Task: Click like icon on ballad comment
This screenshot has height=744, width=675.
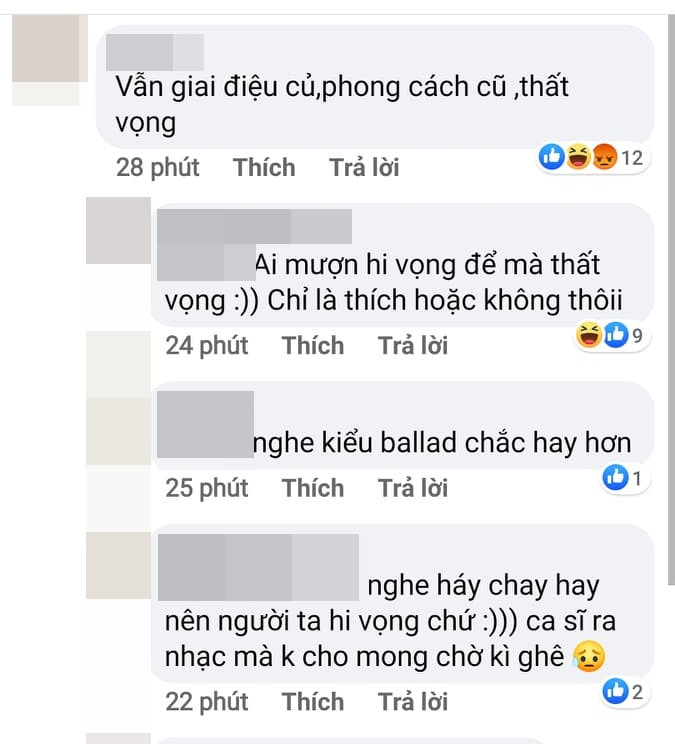Action: coord(616,477)
